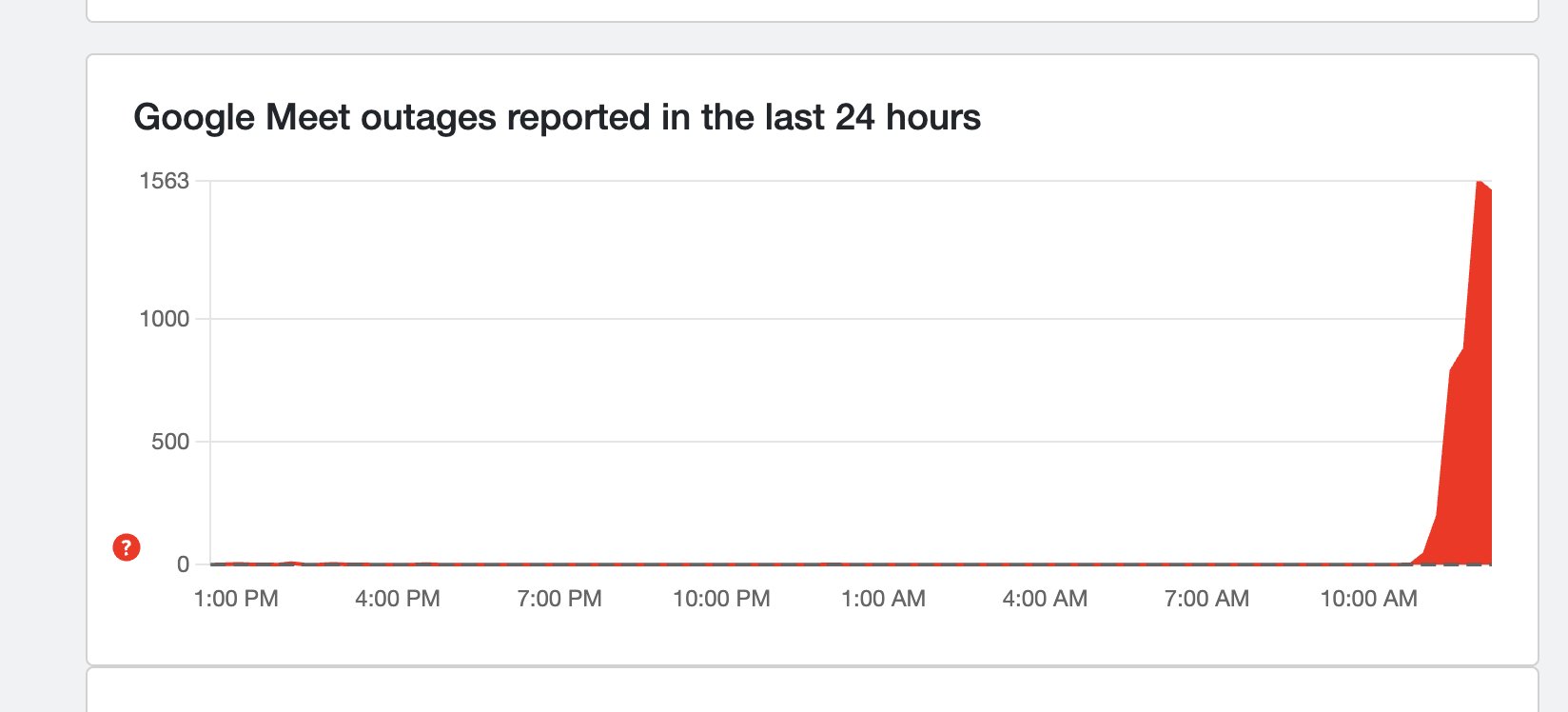Click the 1000 y-axis label

165,319
